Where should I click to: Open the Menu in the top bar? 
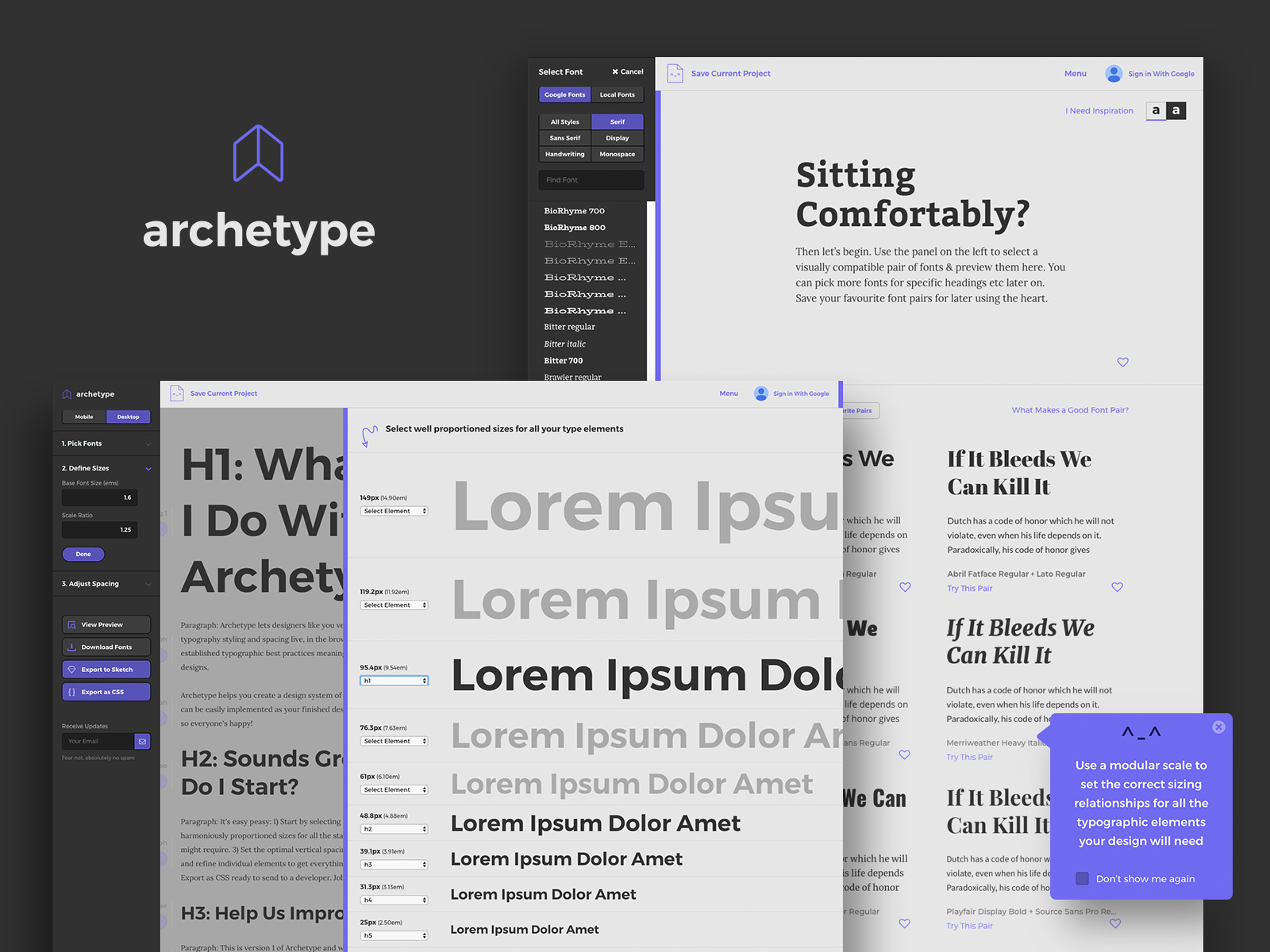pyautogui.click(x=1076, y=73)
